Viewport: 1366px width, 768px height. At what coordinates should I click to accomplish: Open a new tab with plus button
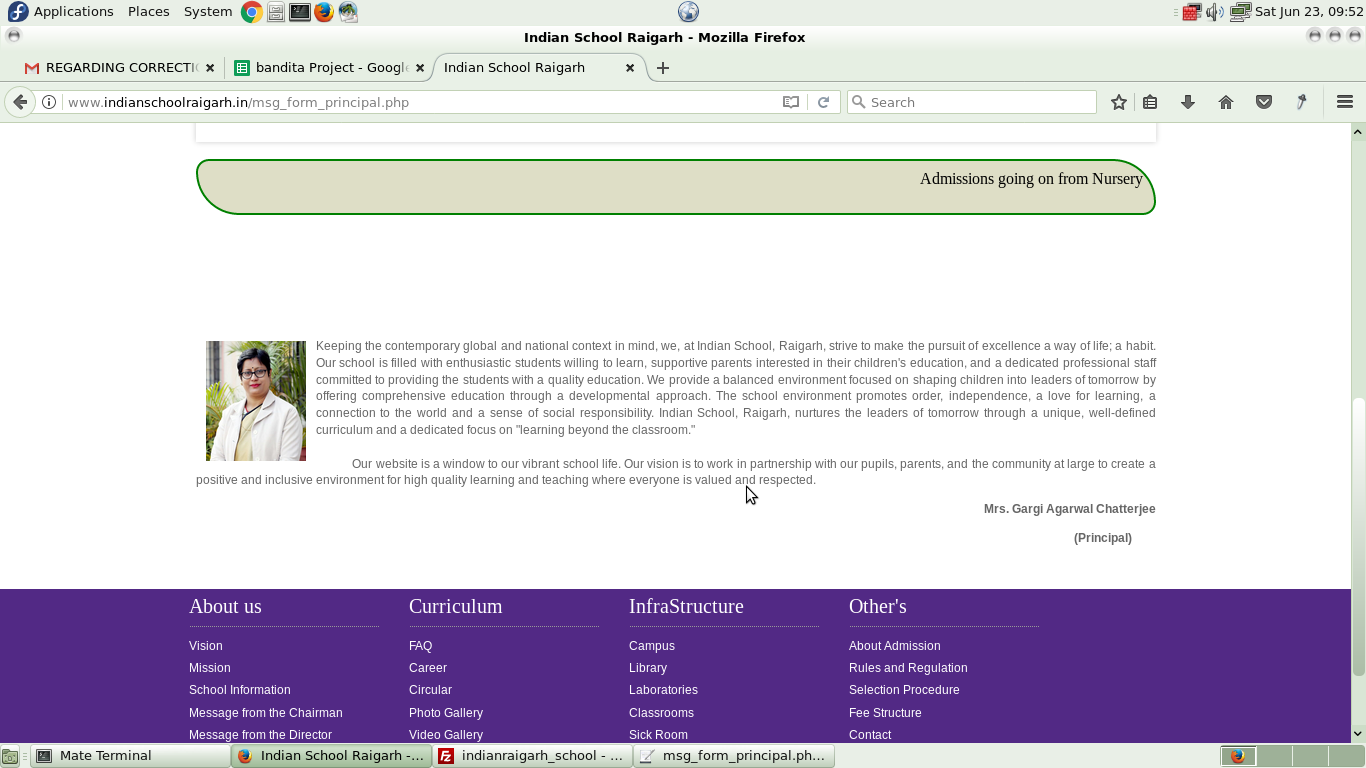pyautogui.click(x=662, y=68)
